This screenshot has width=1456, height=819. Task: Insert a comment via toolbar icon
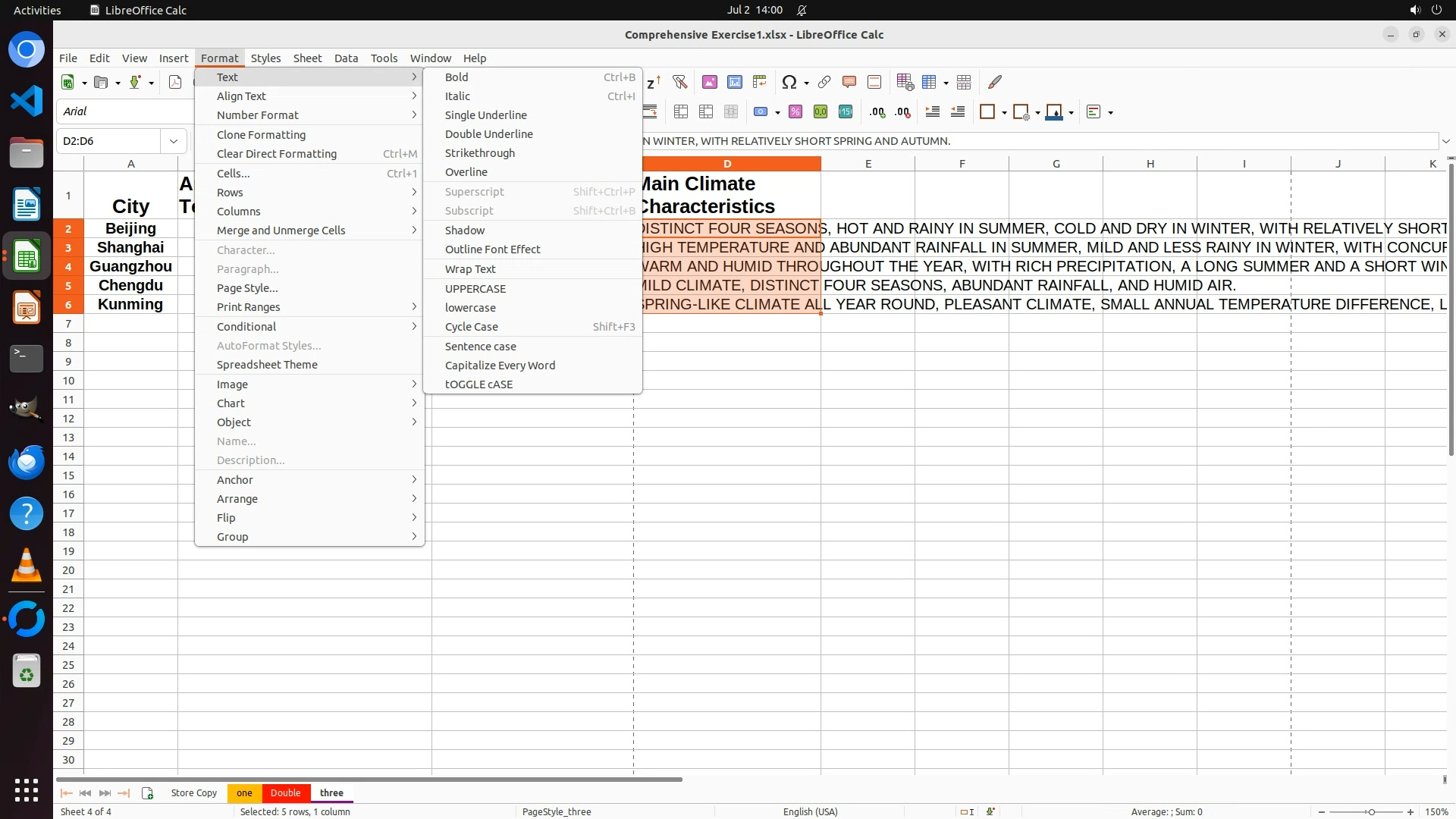(x=849, y=82)
